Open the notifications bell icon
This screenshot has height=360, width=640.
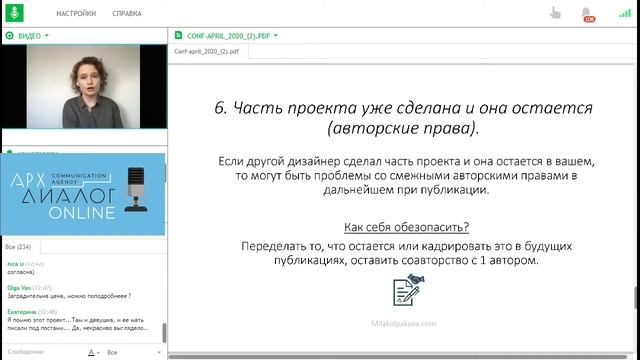click(587, 14)
